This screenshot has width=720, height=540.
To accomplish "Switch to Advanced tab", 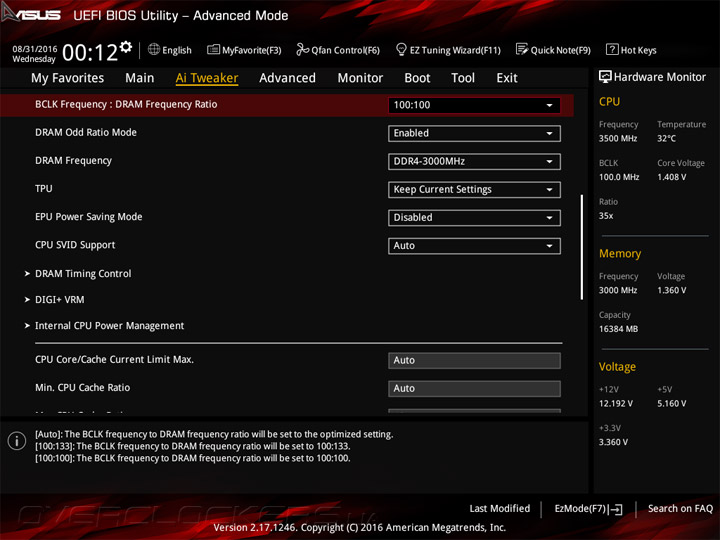I will click(287, 78).
